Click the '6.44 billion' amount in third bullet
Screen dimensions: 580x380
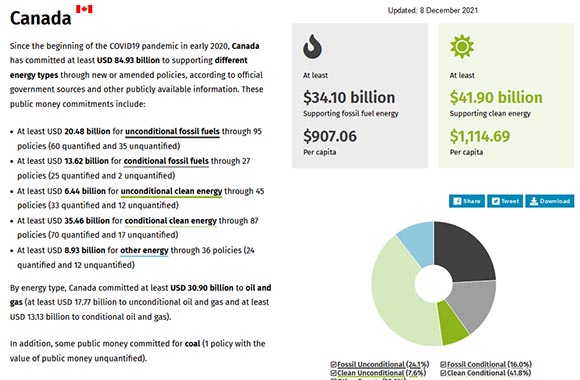85,191
